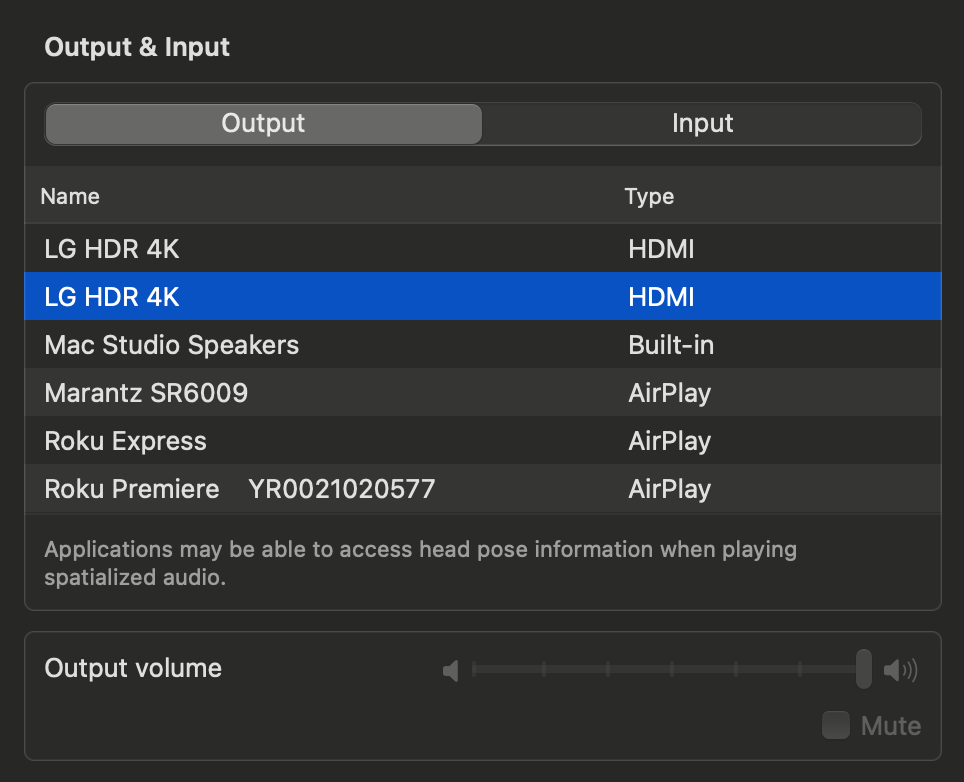Click AirPlay in the Marantz SR6009 row
This screenshot has height=782, width=964.
tap(670, 393)
